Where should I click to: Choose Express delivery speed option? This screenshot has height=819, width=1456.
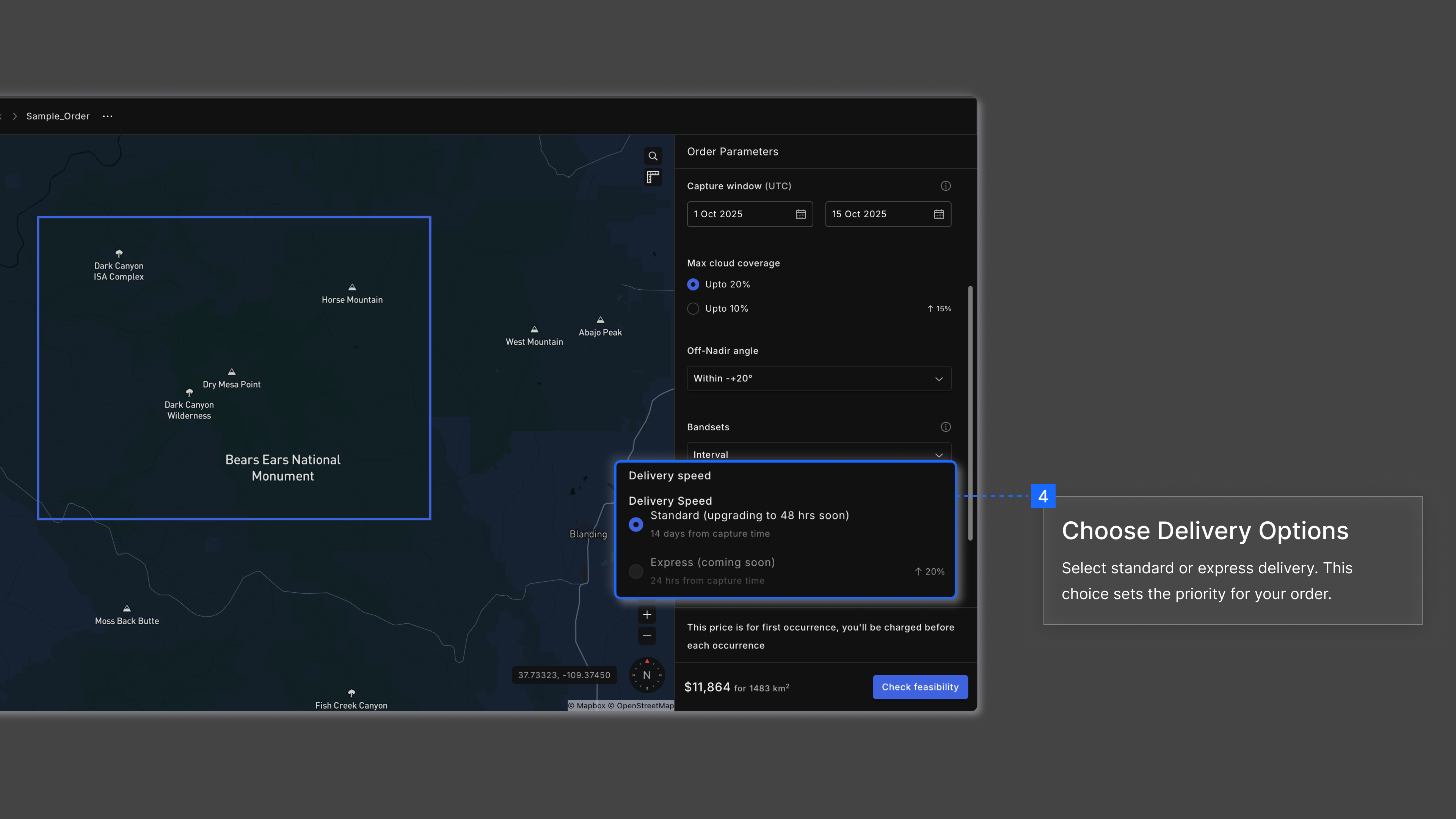pyautogui.click(x=636, y=571)
